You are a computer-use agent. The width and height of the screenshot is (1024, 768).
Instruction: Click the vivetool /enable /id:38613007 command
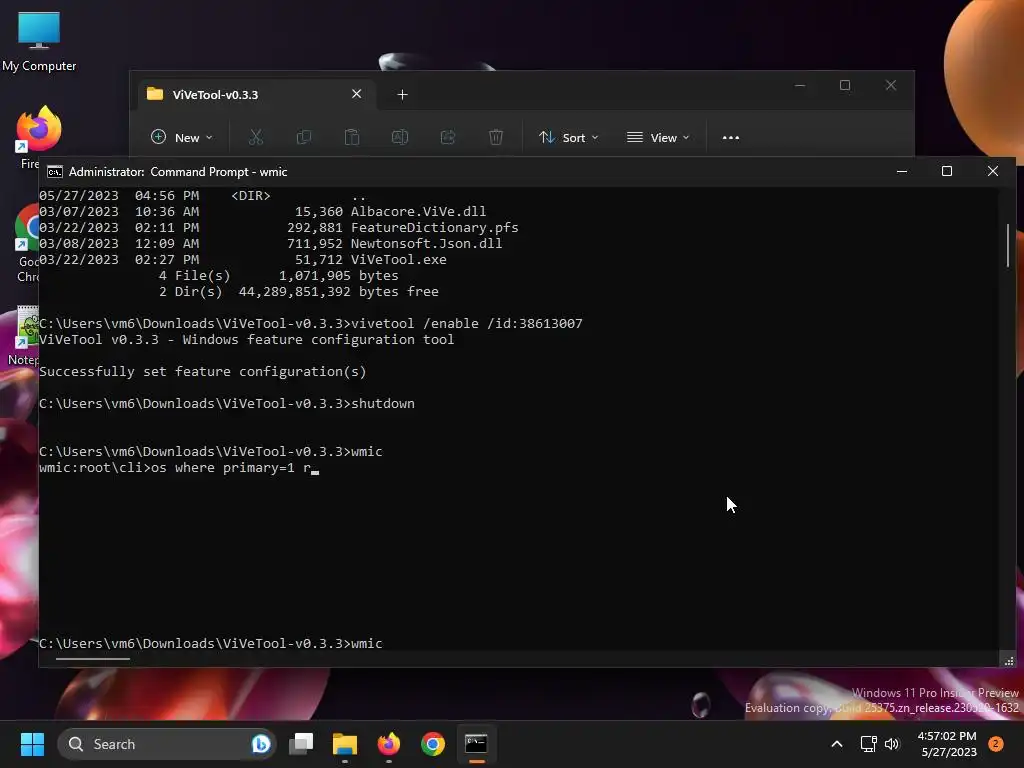click(467, 323)
